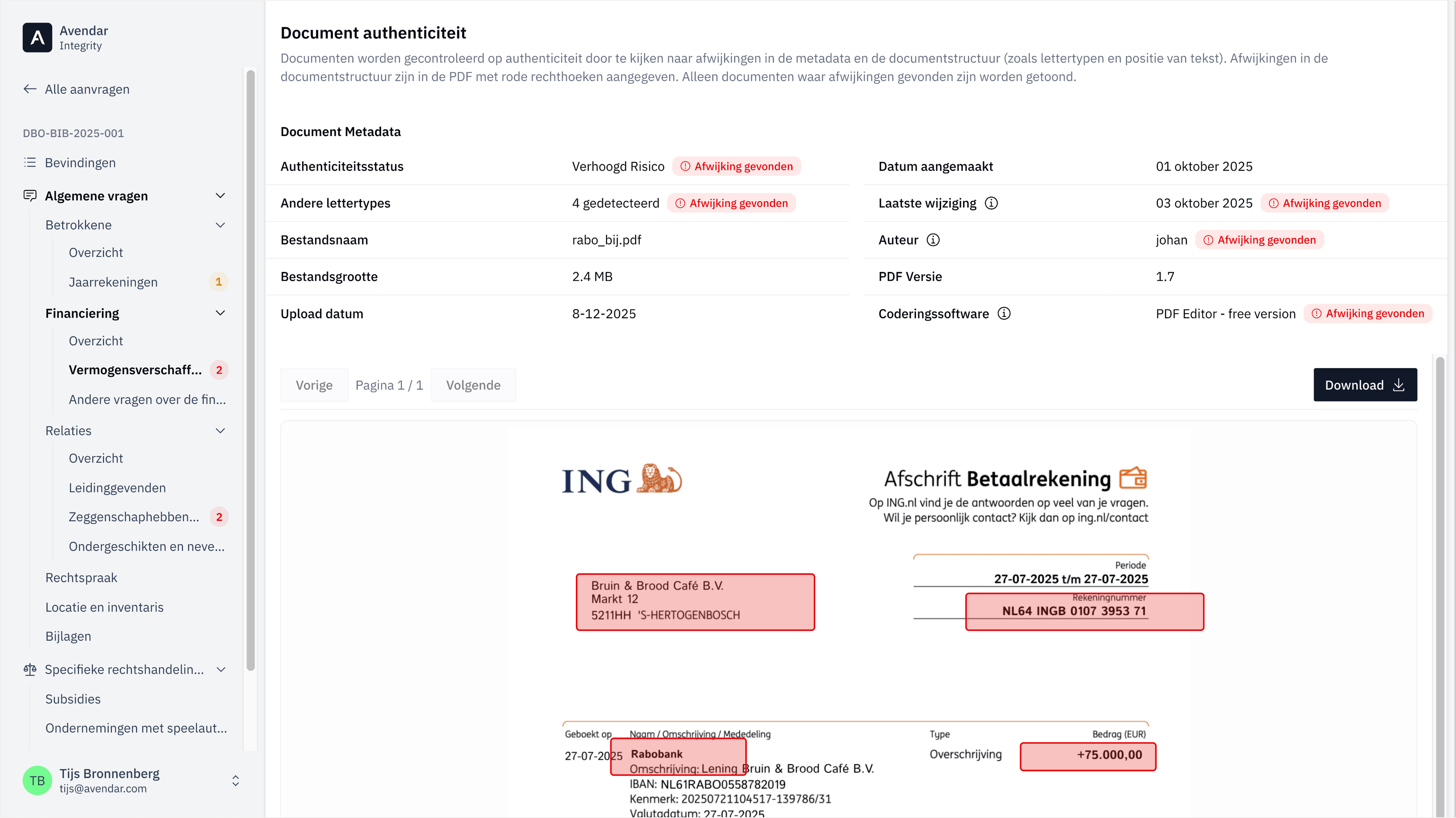Click the info icon next to Auteur

pyautogui.click(x=933, y=240)
